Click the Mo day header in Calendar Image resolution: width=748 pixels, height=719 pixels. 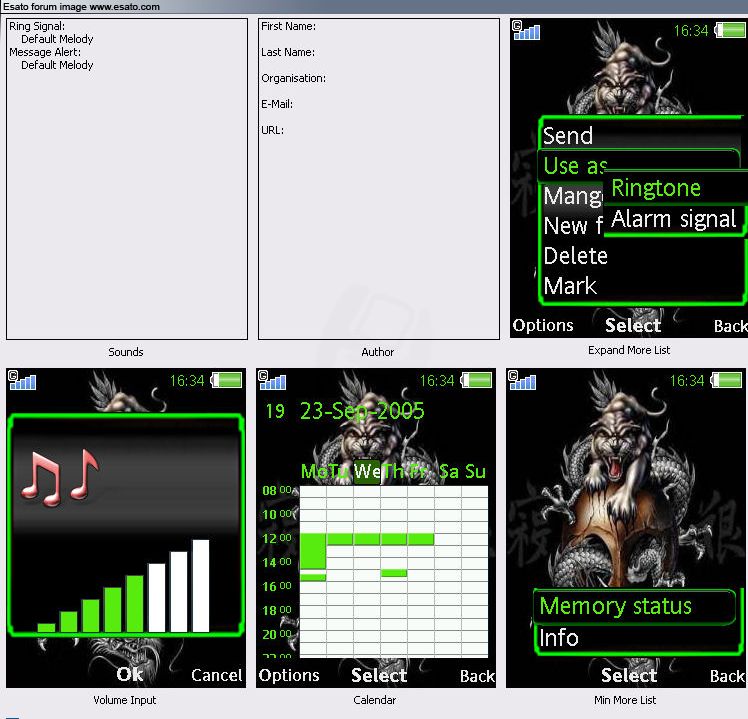click(x=312, y=471)
